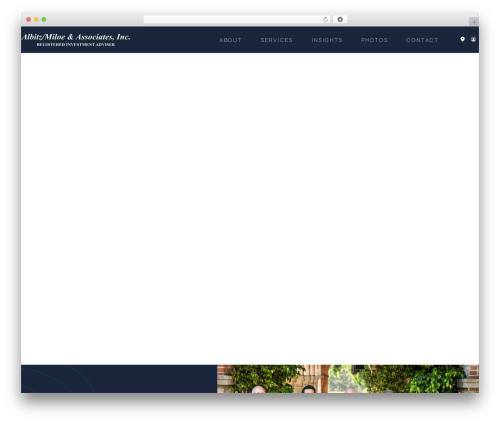
Task: Focus the browser address bar
Action: [233, 19]
